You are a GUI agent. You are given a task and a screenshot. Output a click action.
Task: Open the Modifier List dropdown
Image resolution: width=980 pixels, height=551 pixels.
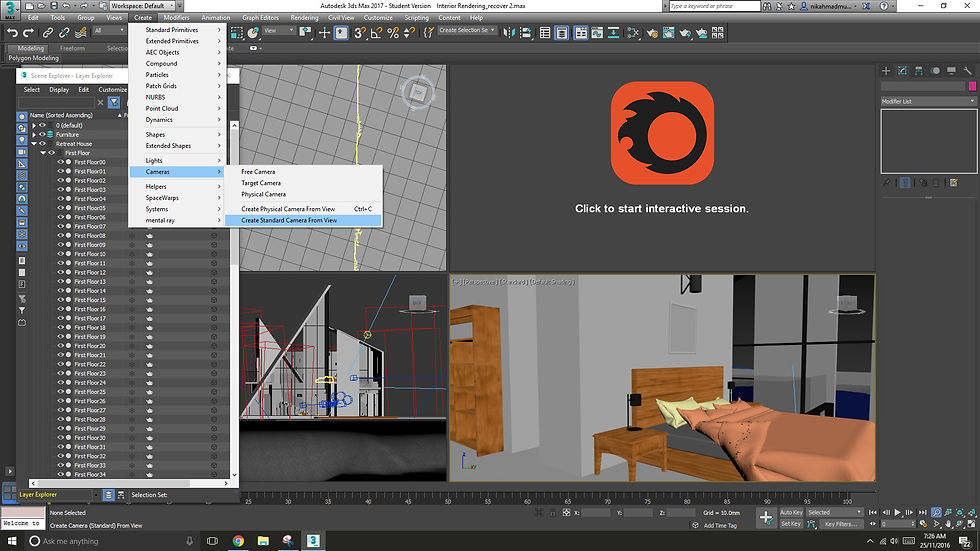click(x=928, y=101)
